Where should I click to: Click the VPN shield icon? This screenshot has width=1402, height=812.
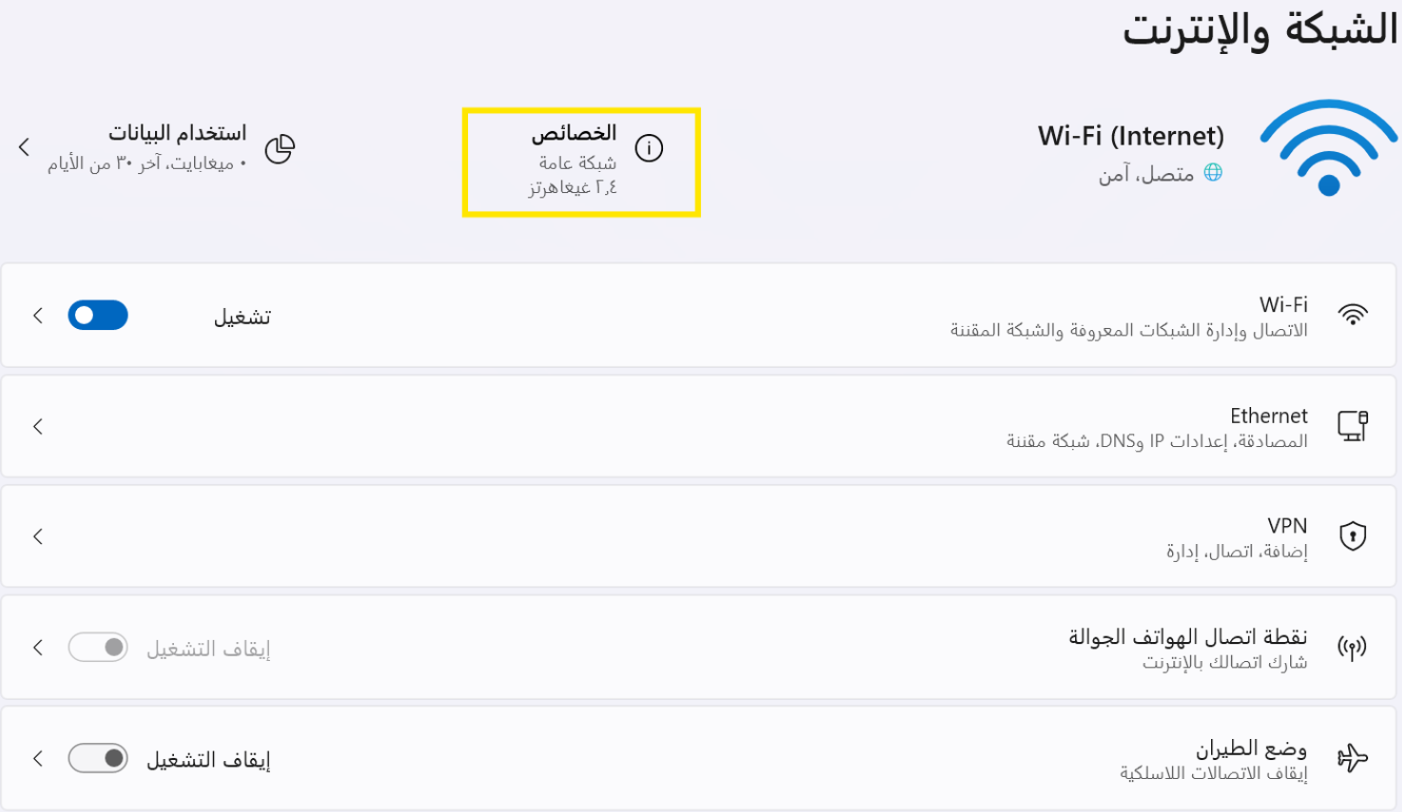(1355, 536)
